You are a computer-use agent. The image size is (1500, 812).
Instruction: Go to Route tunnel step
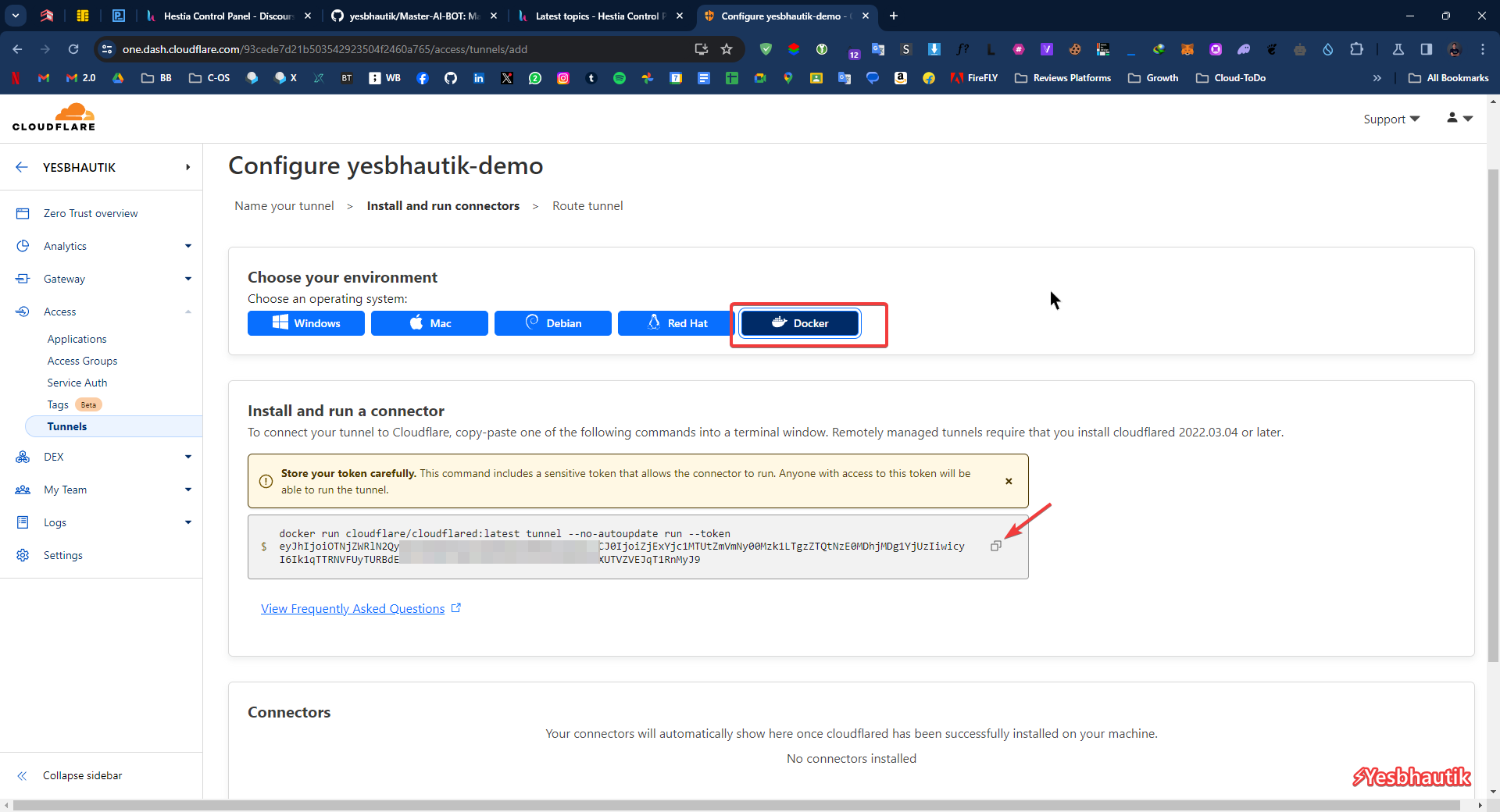coord(587,206)
